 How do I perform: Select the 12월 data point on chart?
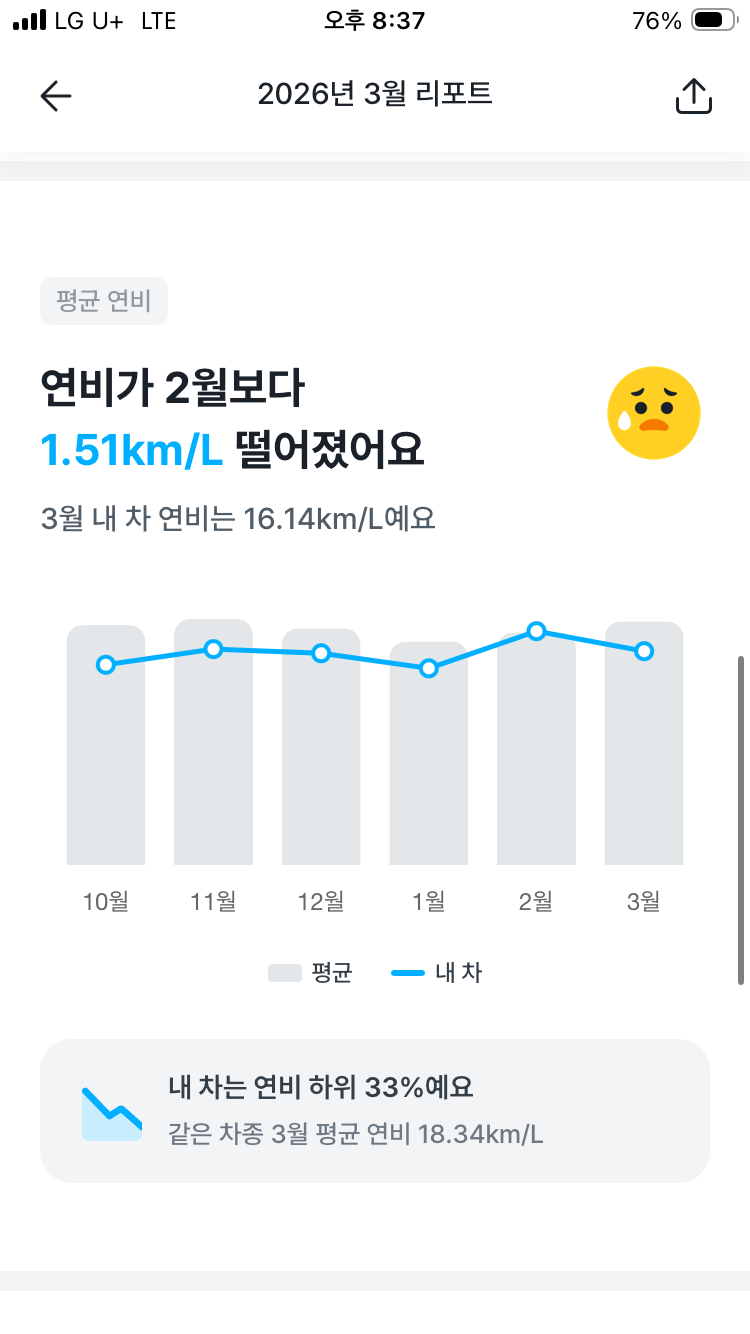tap(321, 653)
